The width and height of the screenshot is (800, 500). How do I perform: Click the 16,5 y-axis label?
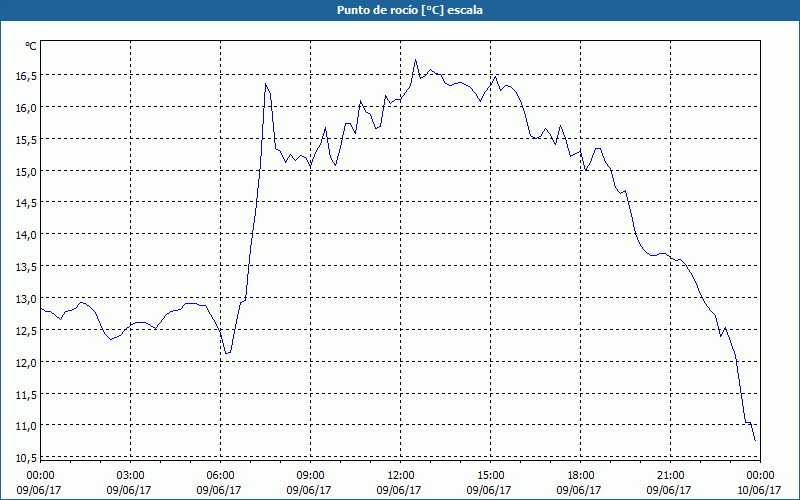point(26,76)
